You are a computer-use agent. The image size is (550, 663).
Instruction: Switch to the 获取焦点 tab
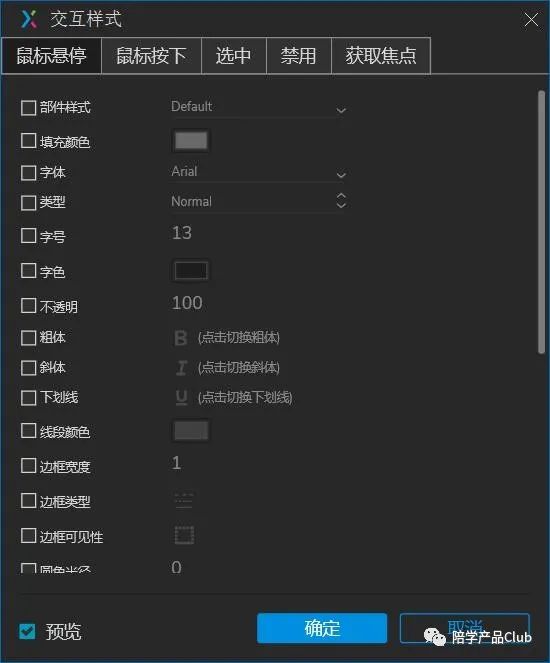[x=381, y=56]
